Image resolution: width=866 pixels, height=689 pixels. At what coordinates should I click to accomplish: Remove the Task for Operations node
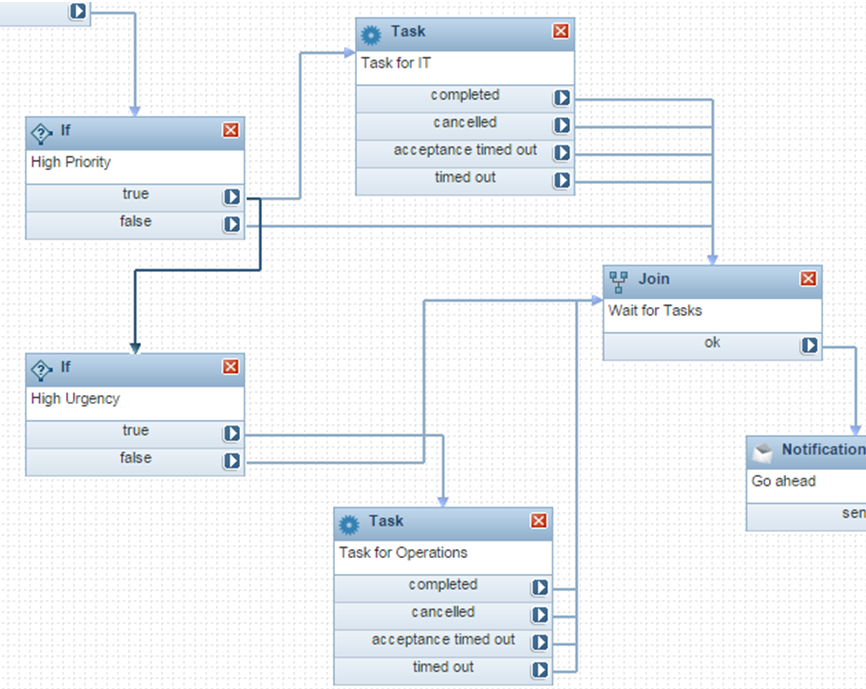click(x=539, y=521)
